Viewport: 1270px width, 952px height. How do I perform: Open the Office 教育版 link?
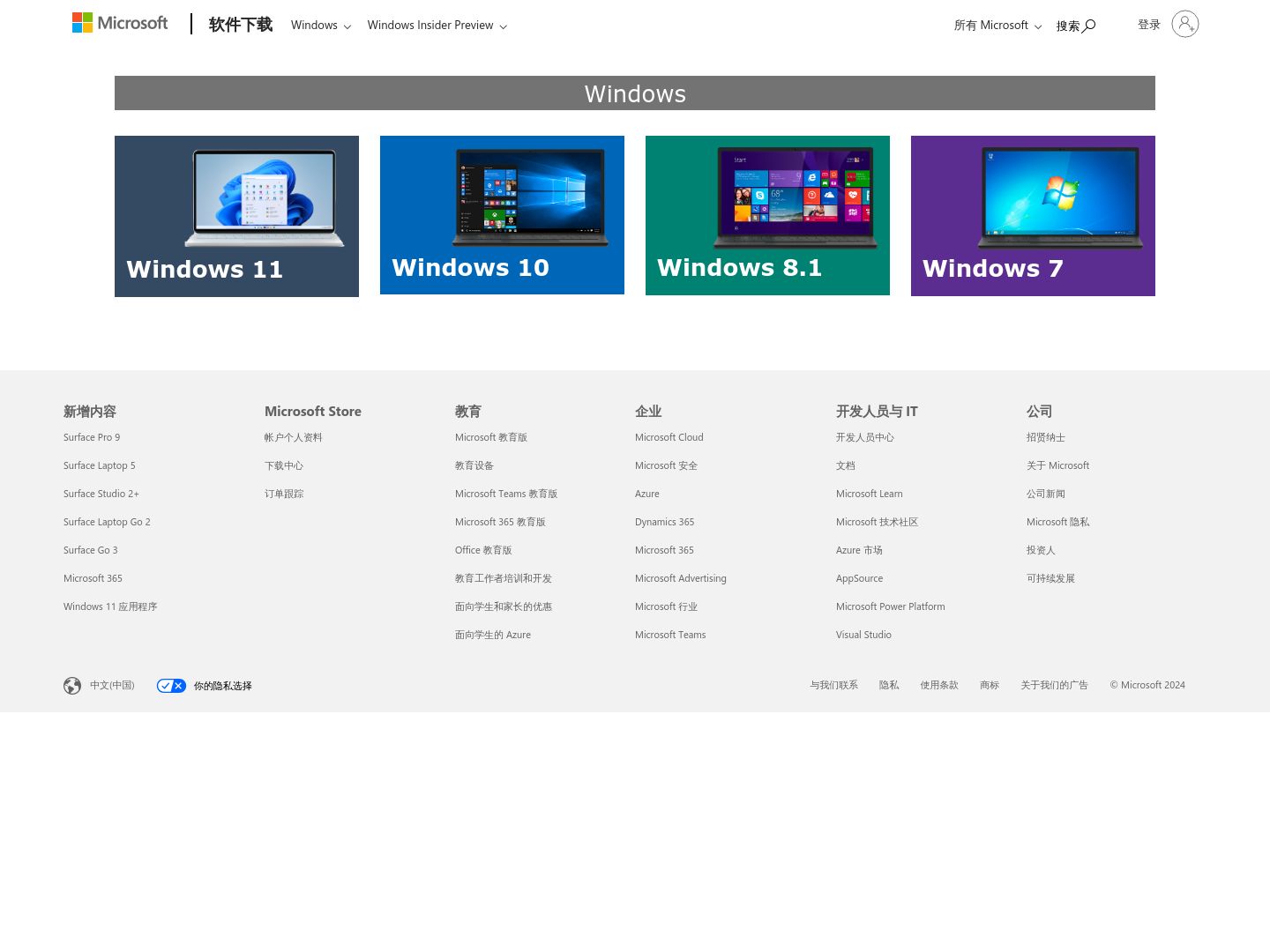pyautogui.click(x=483, y=550)
